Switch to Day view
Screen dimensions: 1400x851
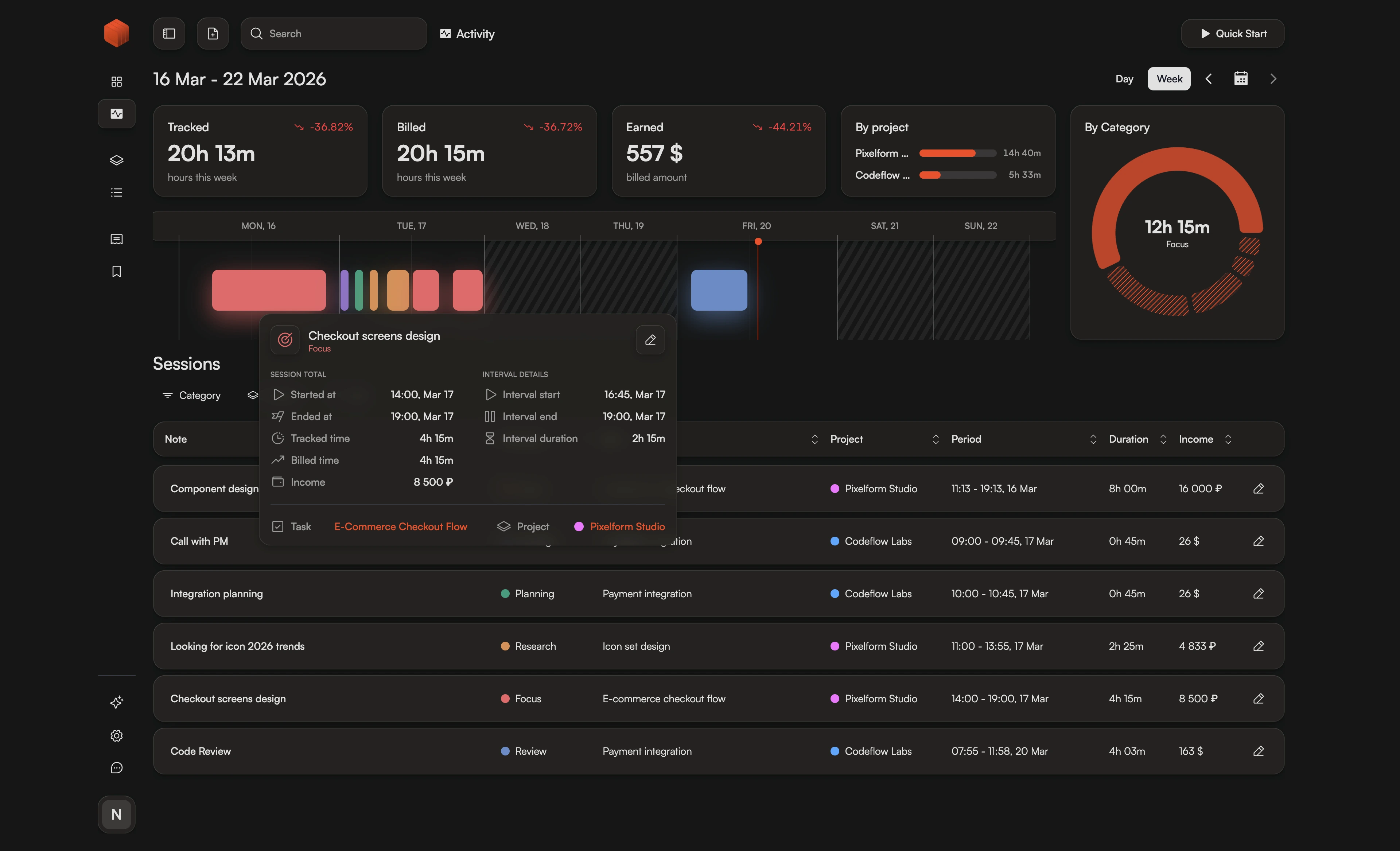pos(1124,78)
